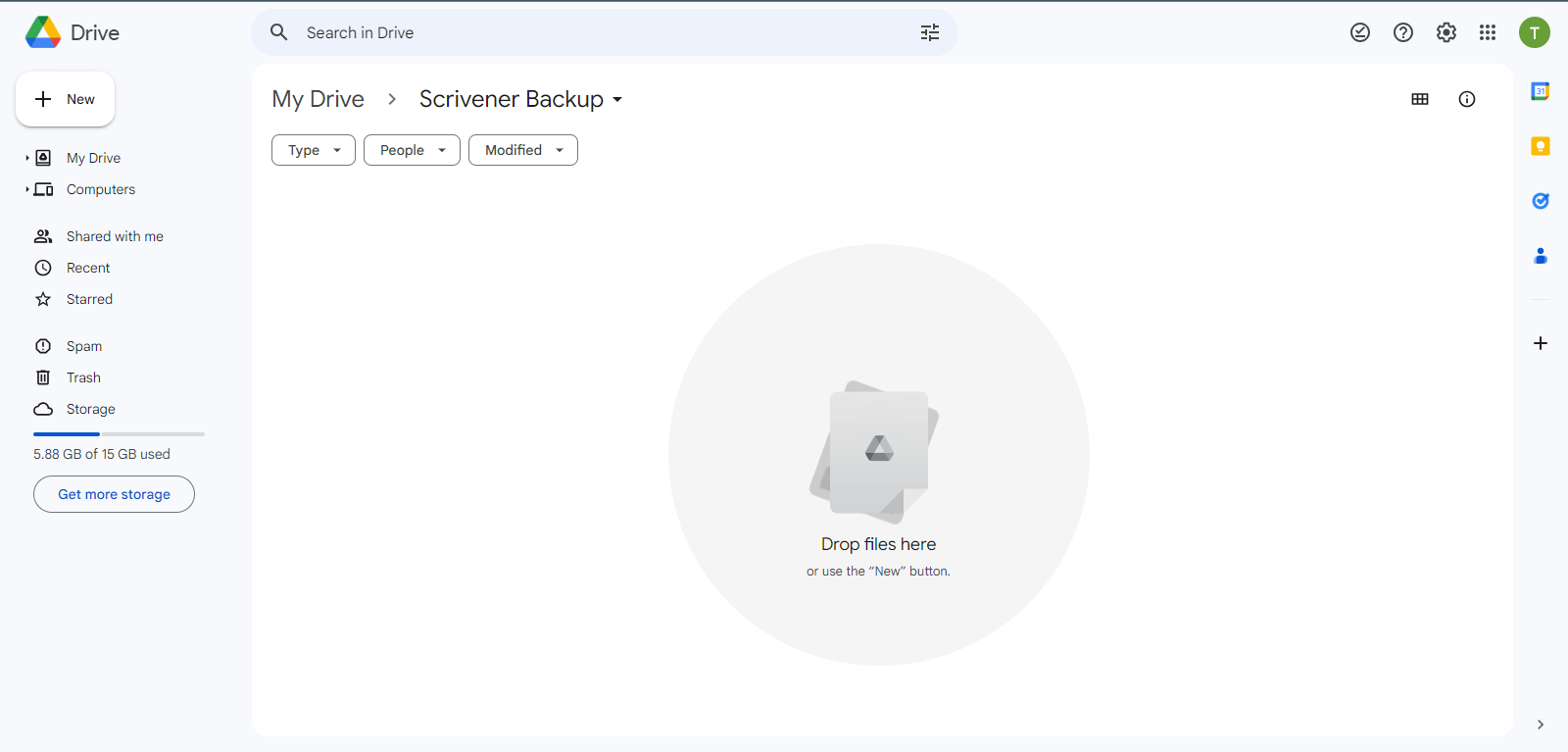
Task: Click the Drop files here area
Action: 878,455
